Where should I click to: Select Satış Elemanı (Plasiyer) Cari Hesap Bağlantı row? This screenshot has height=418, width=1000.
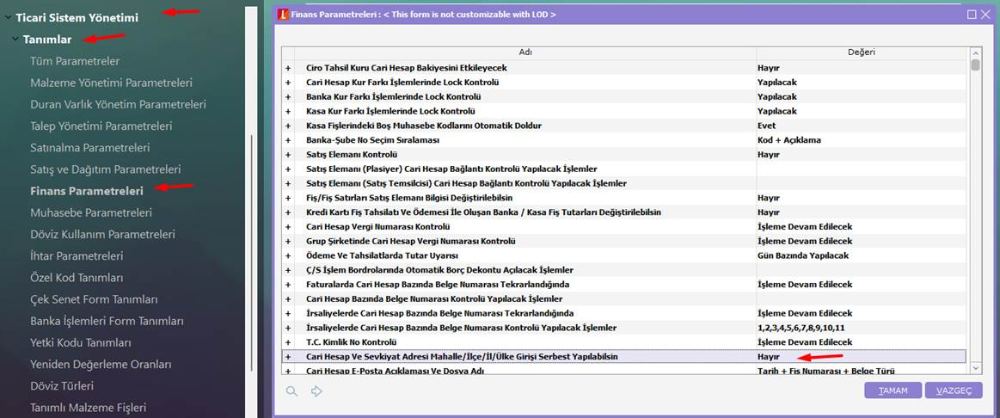coord(624,169)
